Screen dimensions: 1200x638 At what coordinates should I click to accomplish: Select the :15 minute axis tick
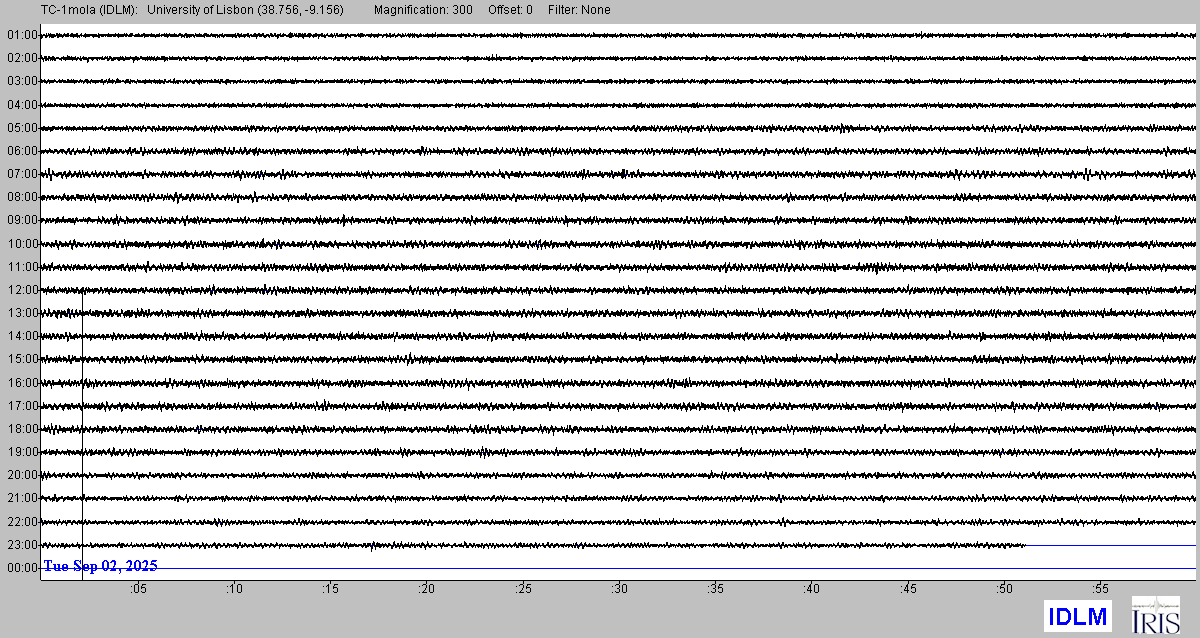(x=331, y=589)
